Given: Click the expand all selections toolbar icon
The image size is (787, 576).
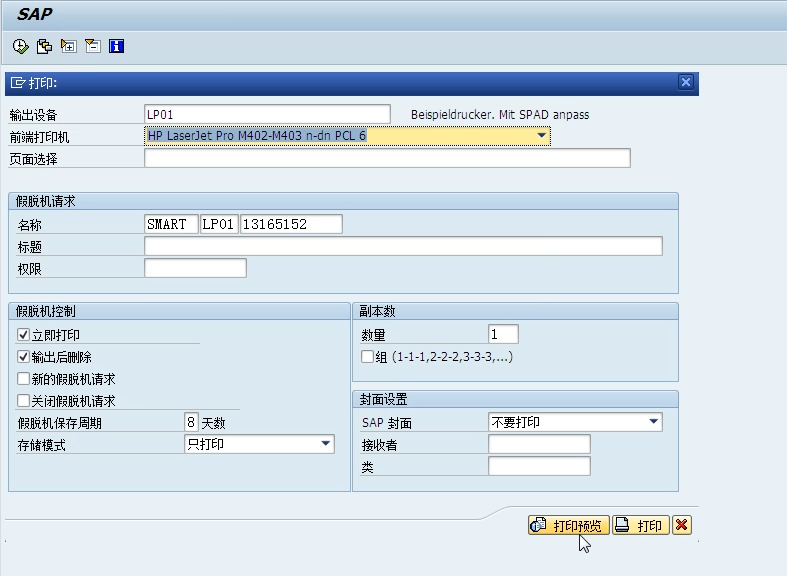Looking at the screenshot, I should point(68,46).
